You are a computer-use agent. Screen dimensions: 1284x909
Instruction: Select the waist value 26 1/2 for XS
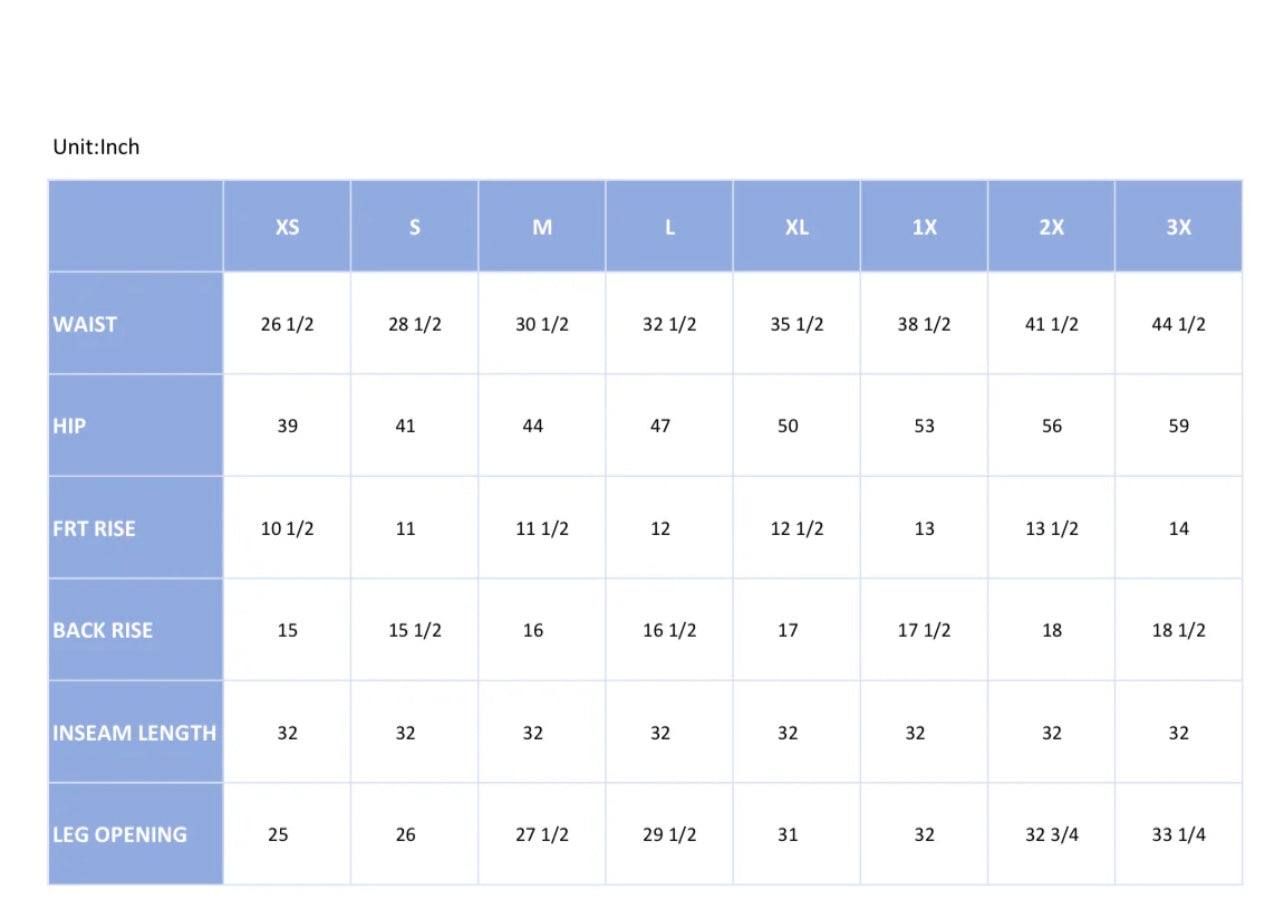(x=287, y=324)
